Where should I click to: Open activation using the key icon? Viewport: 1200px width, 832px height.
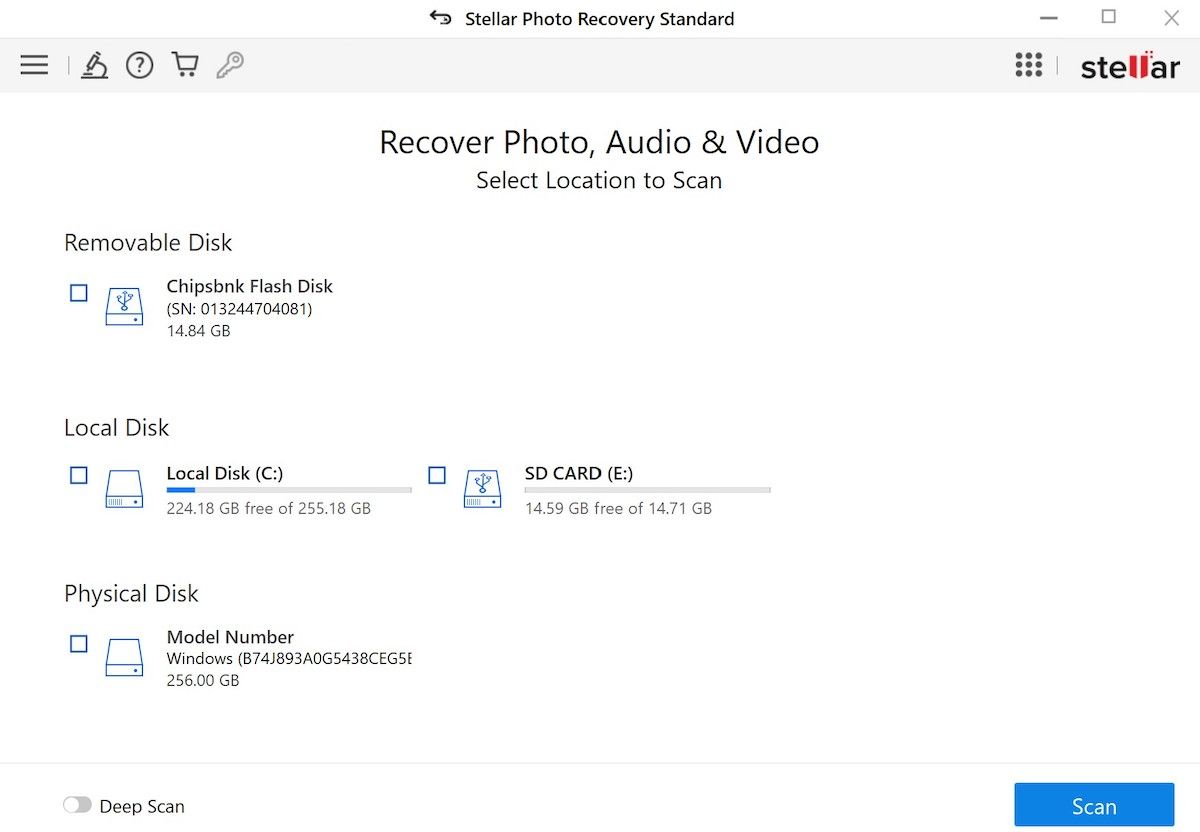tap(229, 64)
